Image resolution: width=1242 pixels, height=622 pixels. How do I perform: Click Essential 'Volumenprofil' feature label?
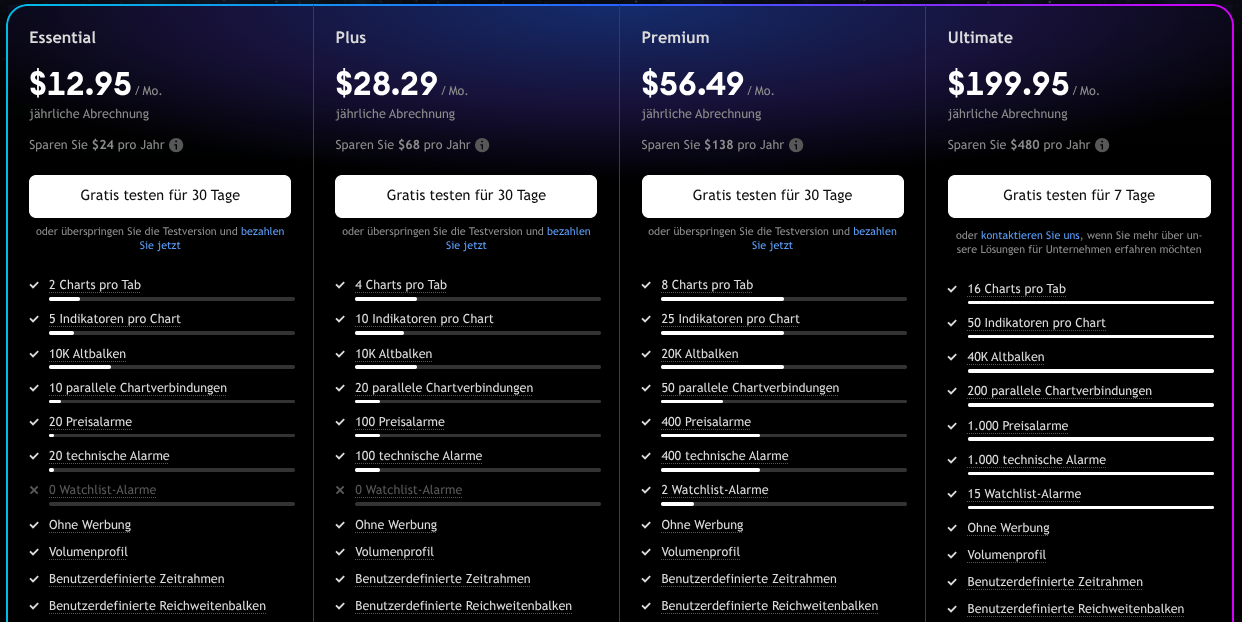click(x=88, y=552)
